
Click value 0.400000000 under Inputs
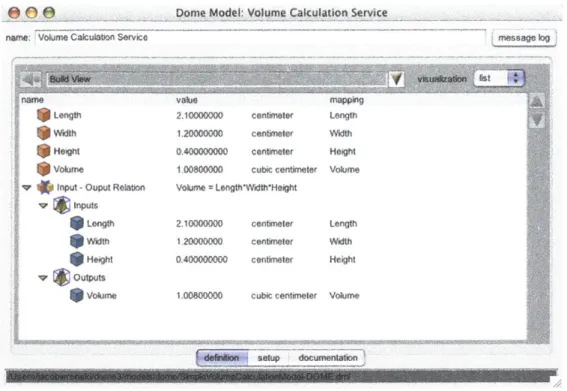point(202,259)
